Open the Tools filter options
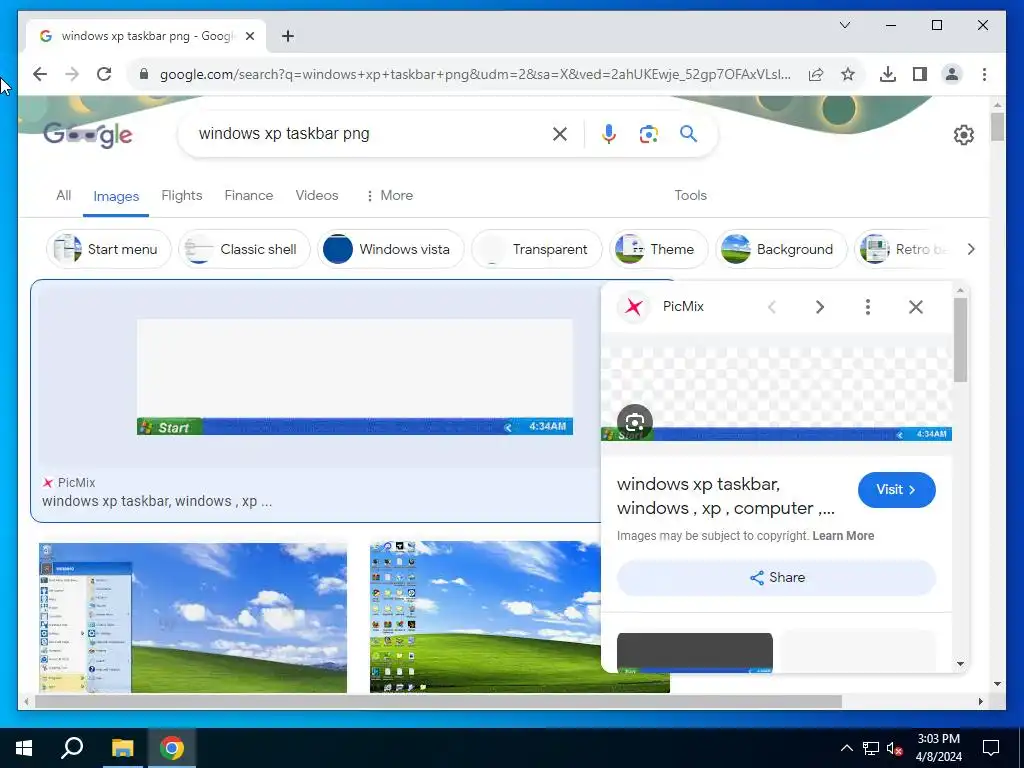The height and width of the screenshot is (768, 1024). [690, 195]
